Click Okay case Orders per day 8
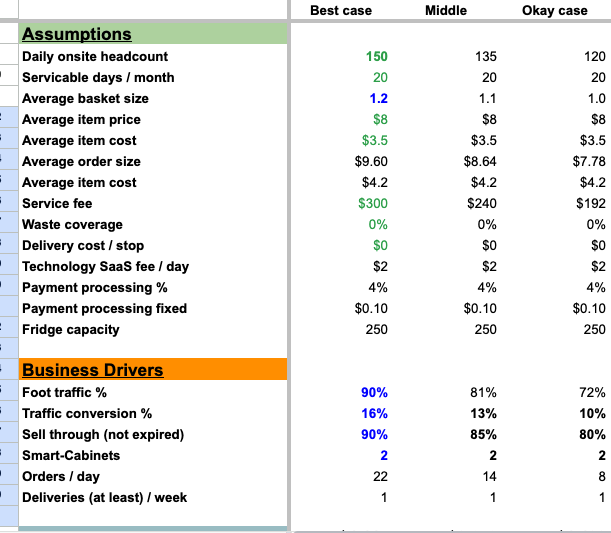 pos(602,477)
